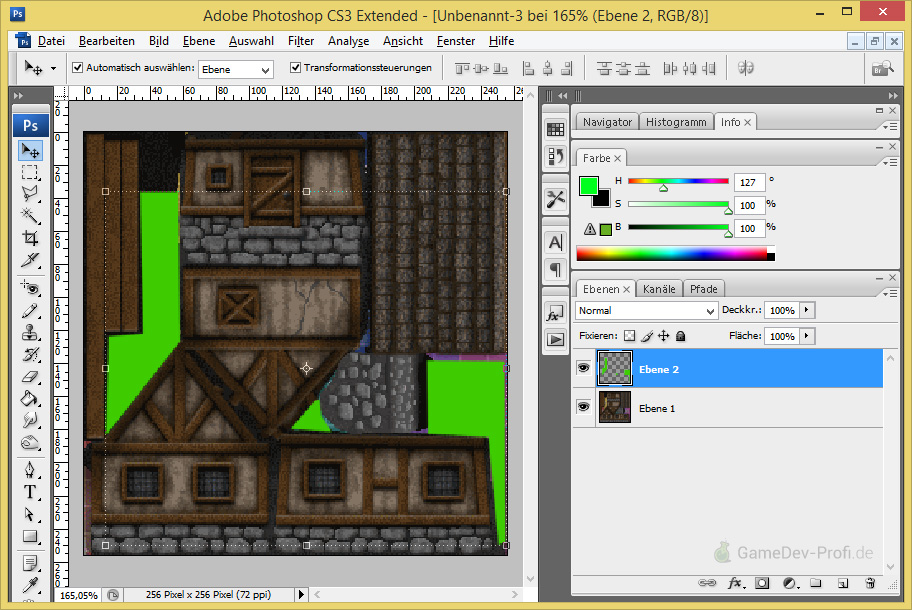
Task: Choose the Polygonal Lasso tool
Action: [30, 194]
